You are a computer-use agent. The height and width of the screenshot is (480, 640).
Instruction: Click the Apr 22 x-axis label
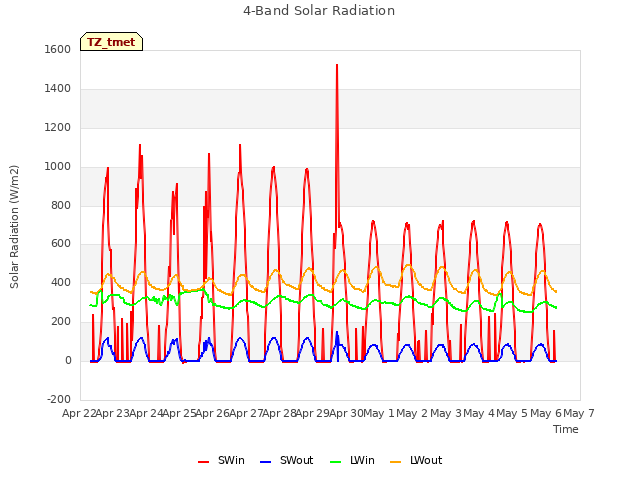point(79,413)
